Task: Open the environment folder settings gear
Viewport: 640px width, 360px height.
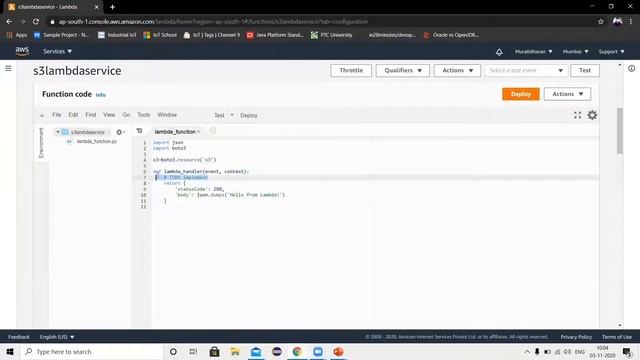Action: click(x=120, y=132)
